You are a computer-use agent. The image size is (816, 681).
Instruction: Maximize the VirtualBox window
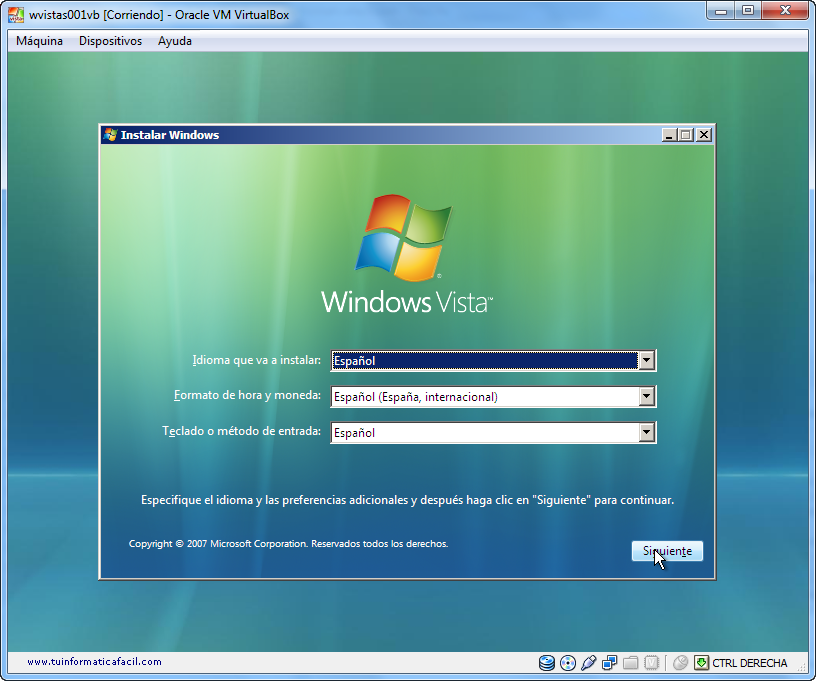(x=748, y=11)
